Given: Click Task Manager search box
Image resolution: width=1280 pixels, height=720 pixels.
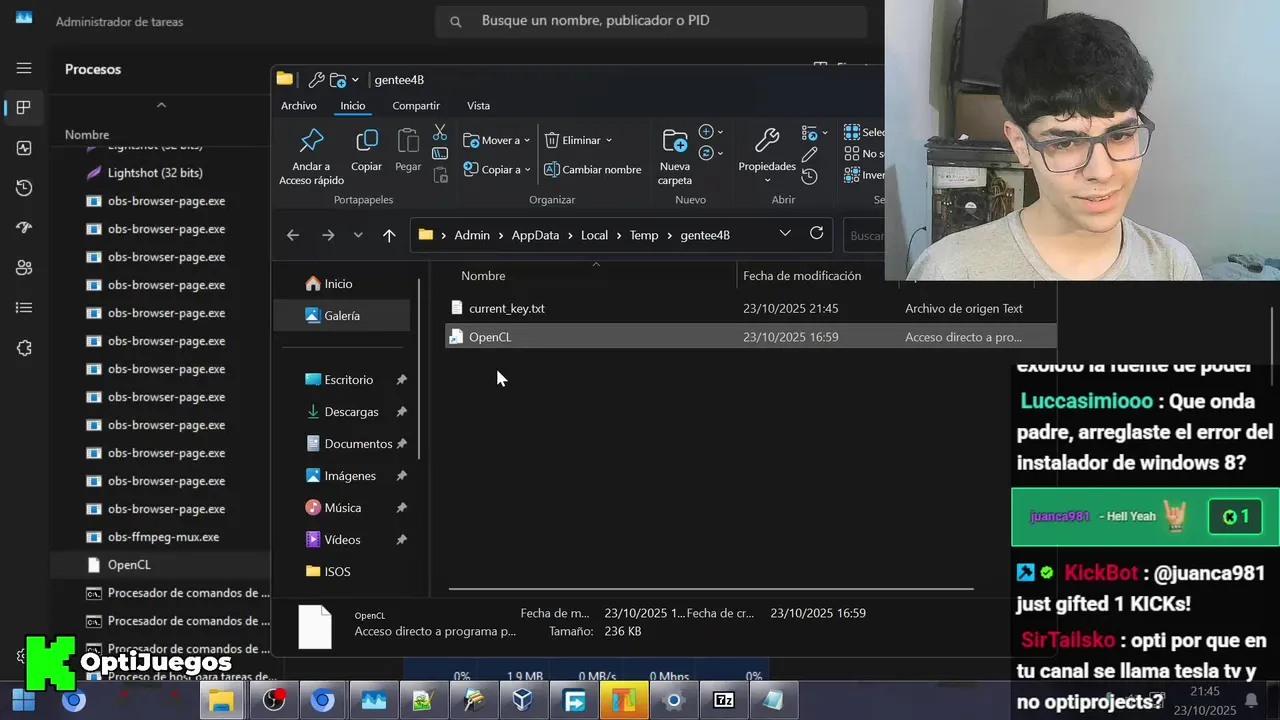Looking at the screenshot, I should coord(651,21).
